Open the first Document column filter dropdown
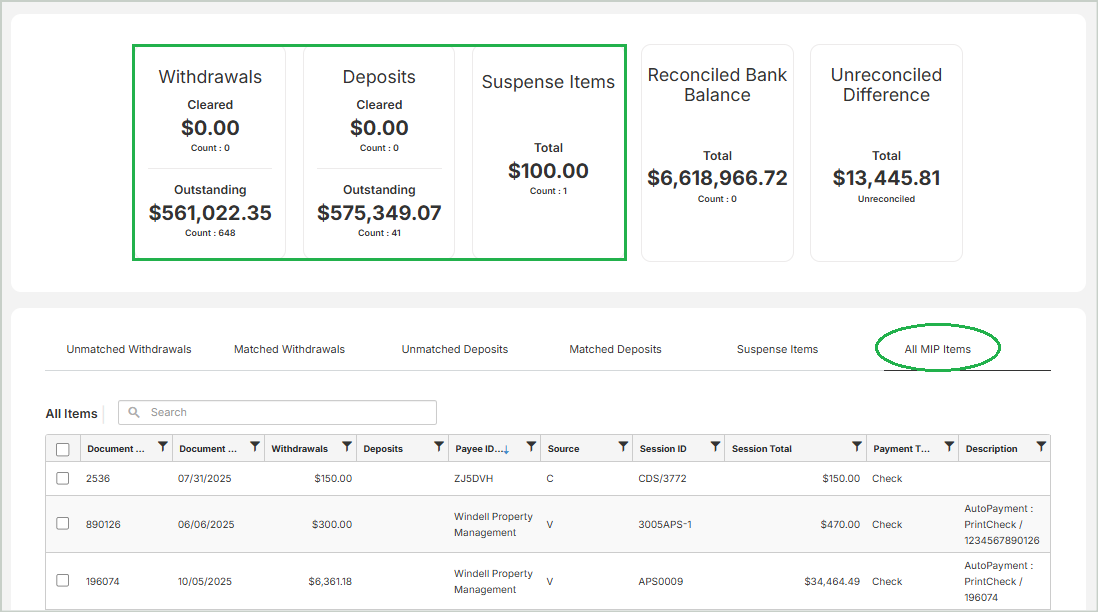Viewport: 1098px width, 612px height. pyautogui.click(x=163, y=447)
